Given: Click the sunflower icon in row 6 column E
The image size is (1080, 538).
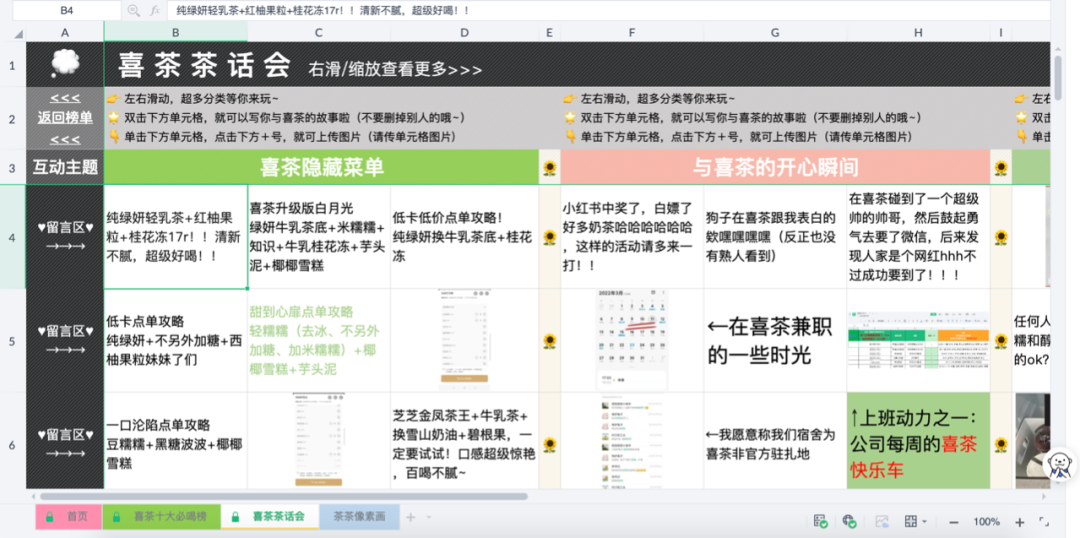Looking at the screenshot, I should pos(549,445).
